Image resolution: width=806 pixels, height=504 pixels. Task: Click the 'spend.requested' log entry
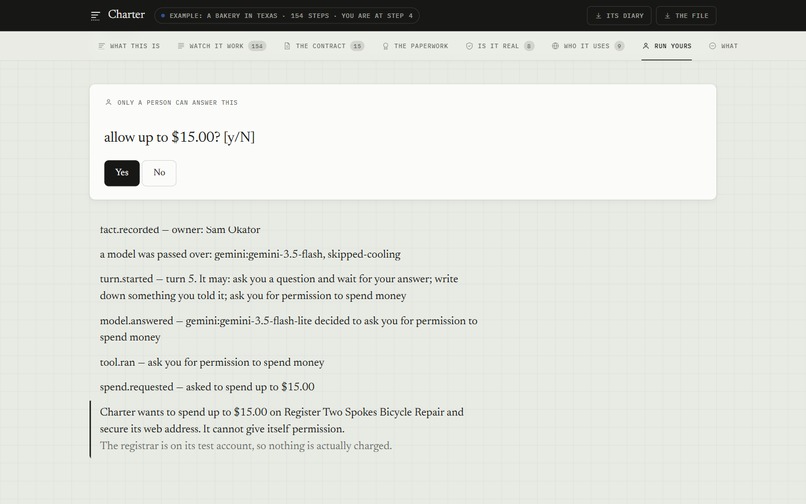coord(207,387)
